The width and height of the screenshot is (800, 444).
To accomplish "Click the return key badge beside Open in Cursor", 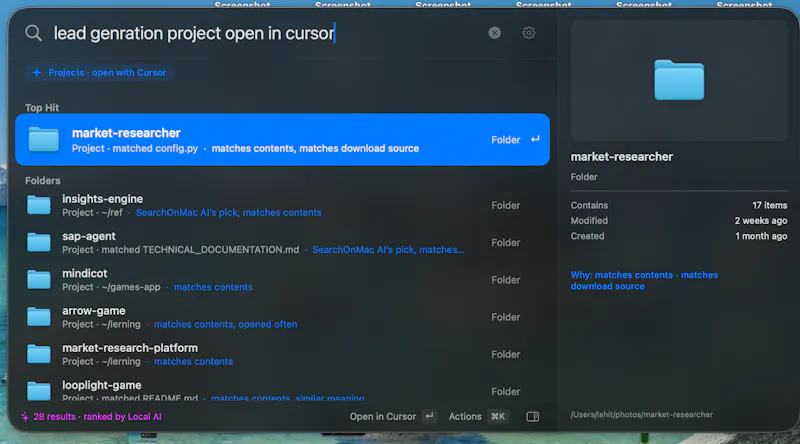I will pos(430,416).
